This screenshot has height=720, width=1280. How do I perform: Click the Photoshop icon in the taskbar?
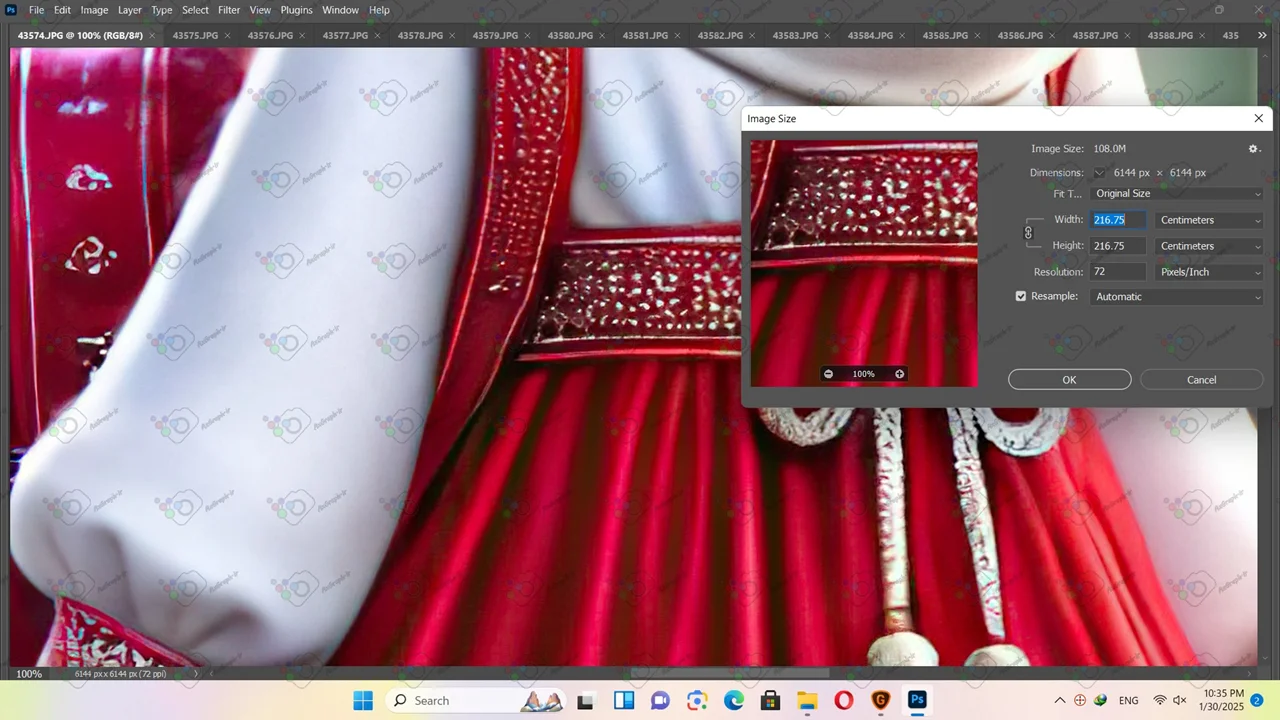[x=917, y=700]
